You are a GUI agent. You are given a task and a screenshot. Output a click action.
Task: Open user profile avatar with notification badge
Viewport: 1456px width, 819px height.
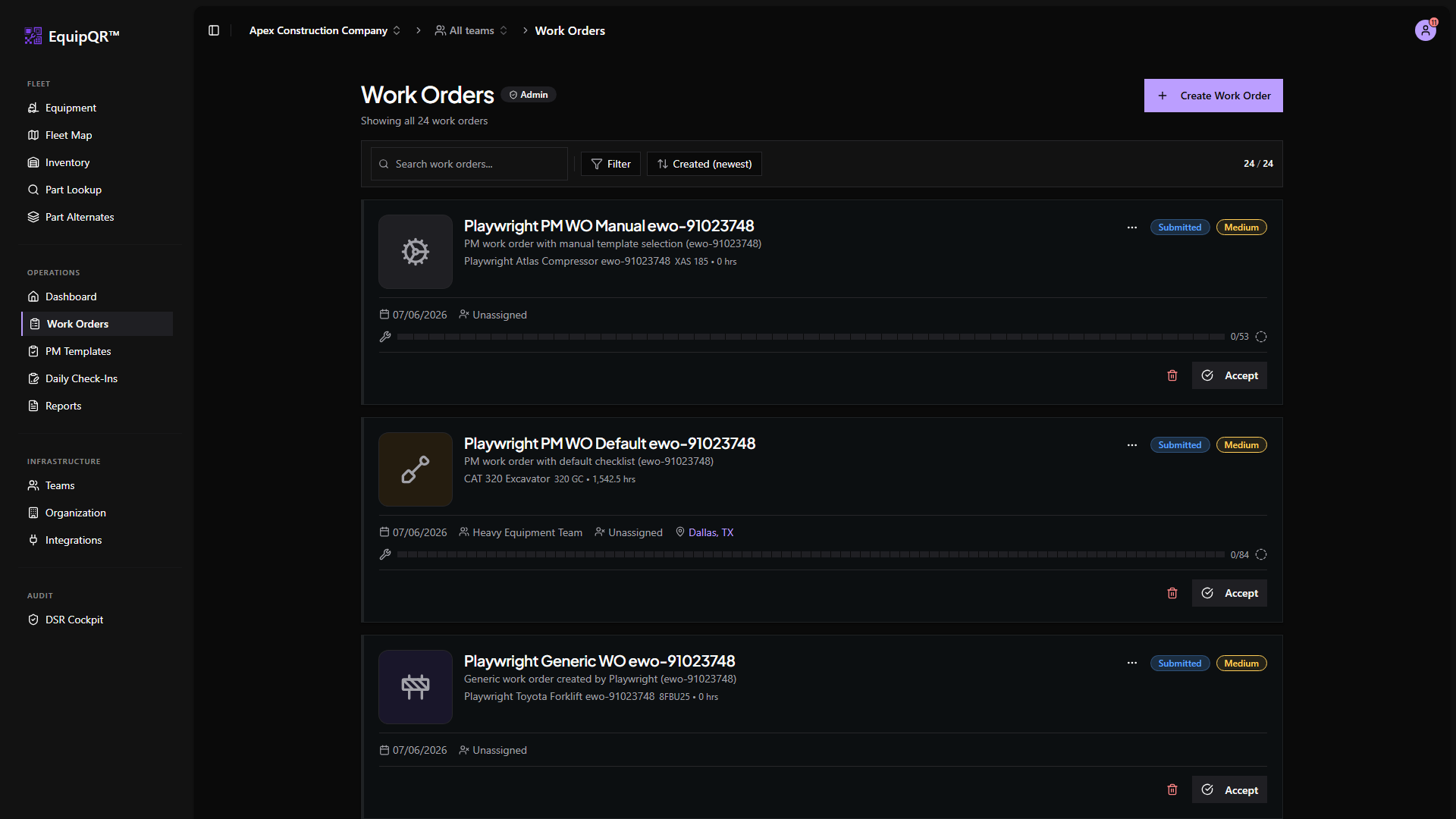[1426, 30]
